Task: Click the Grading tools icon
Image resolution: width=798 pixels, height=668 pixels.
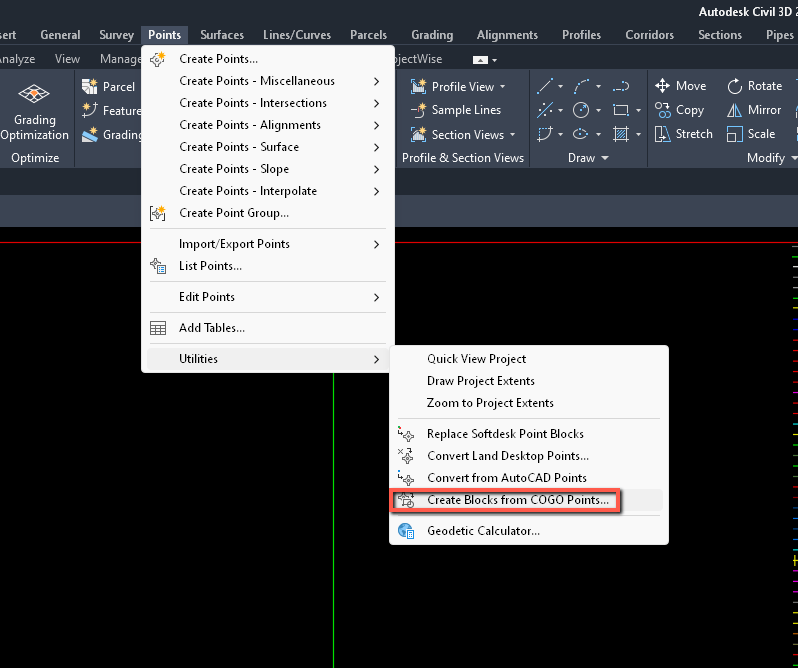Action: 90,134
